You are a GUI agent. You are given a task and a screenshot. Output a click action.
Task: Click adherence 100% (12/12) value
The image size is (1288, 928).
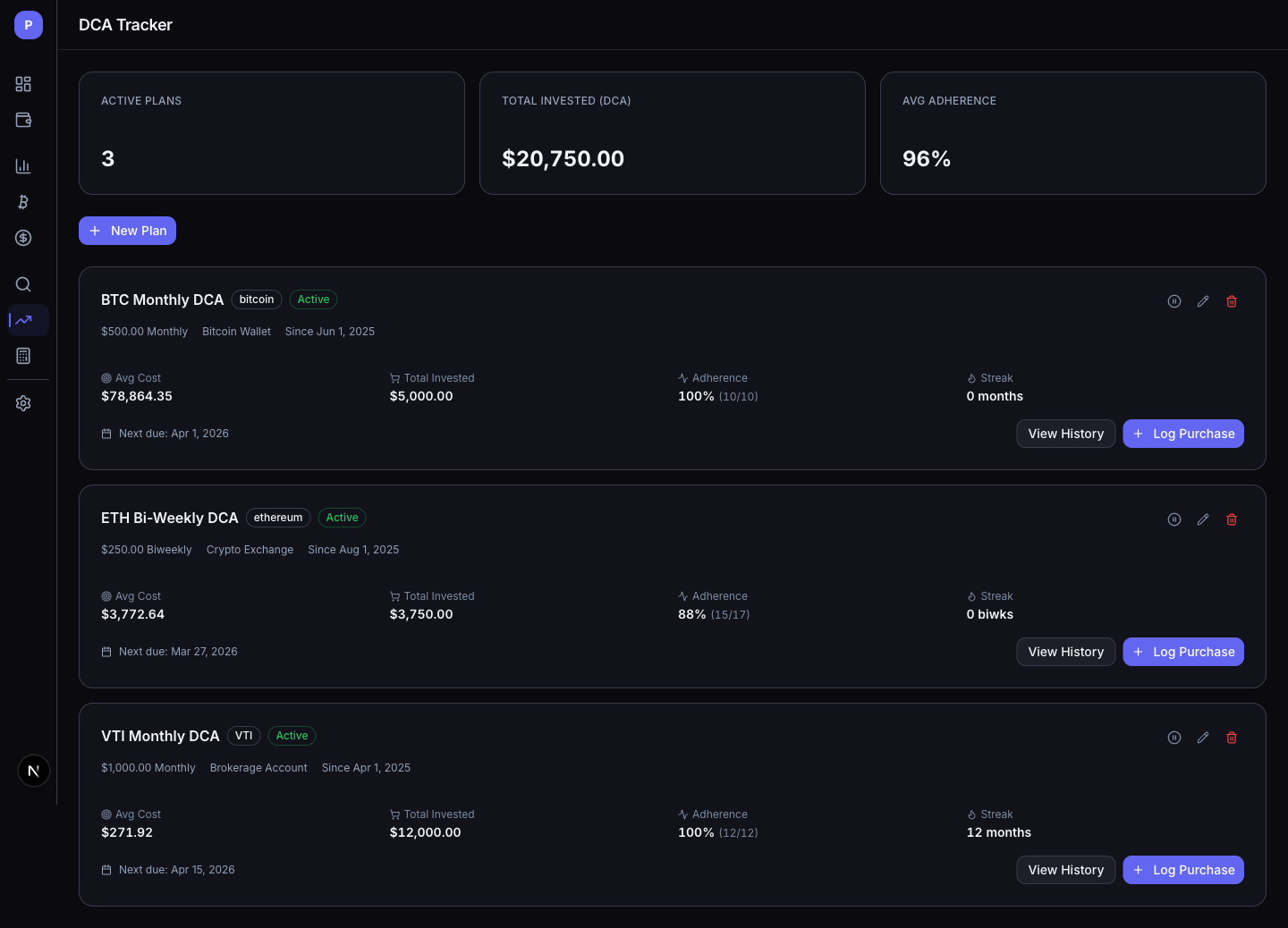(x=718, y=832)
